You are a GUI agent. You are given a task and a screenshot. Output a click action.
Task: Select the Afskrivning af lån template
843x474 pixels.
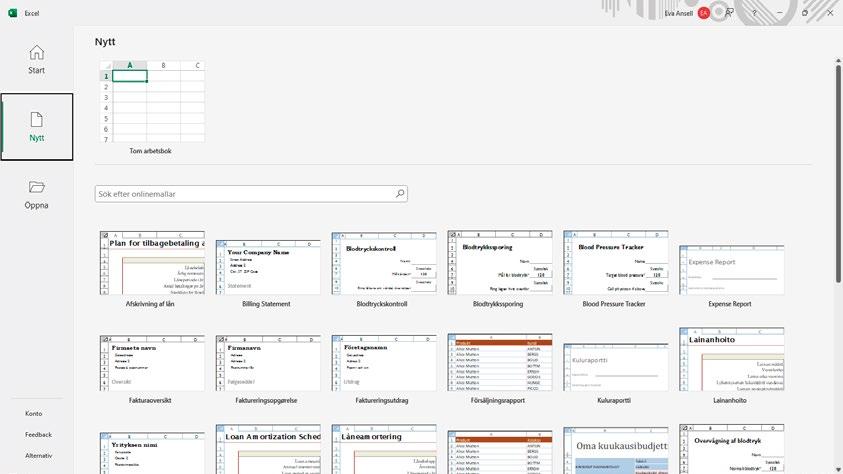[x=152, y=263]
